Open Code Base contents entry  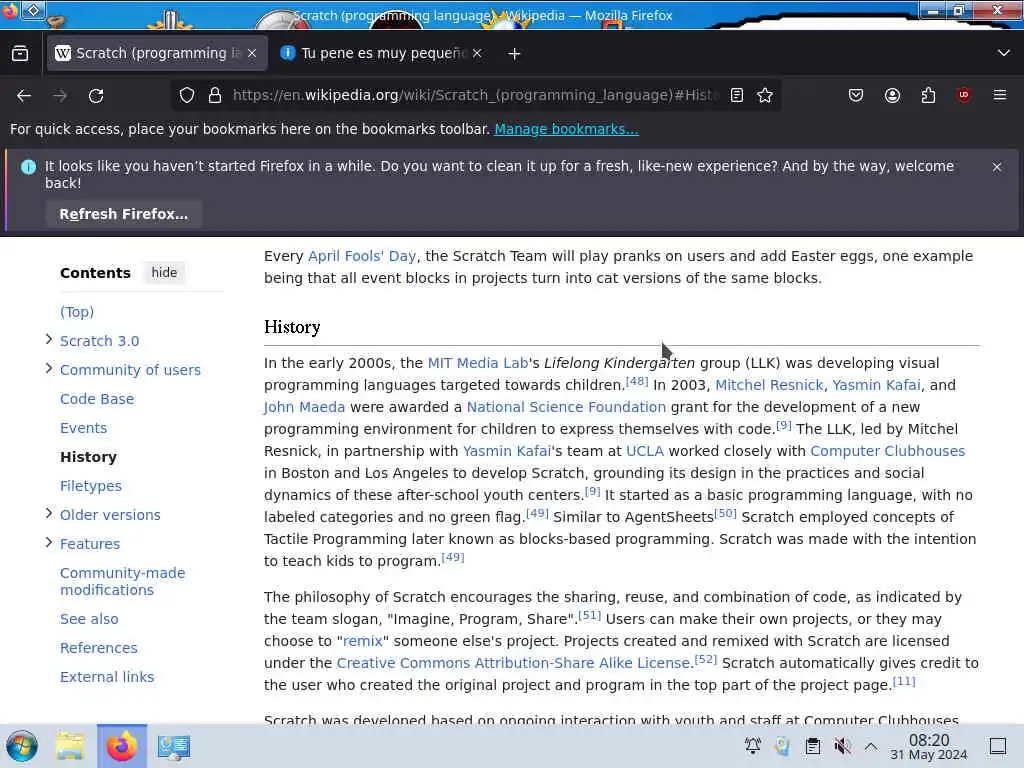point(97,399)
